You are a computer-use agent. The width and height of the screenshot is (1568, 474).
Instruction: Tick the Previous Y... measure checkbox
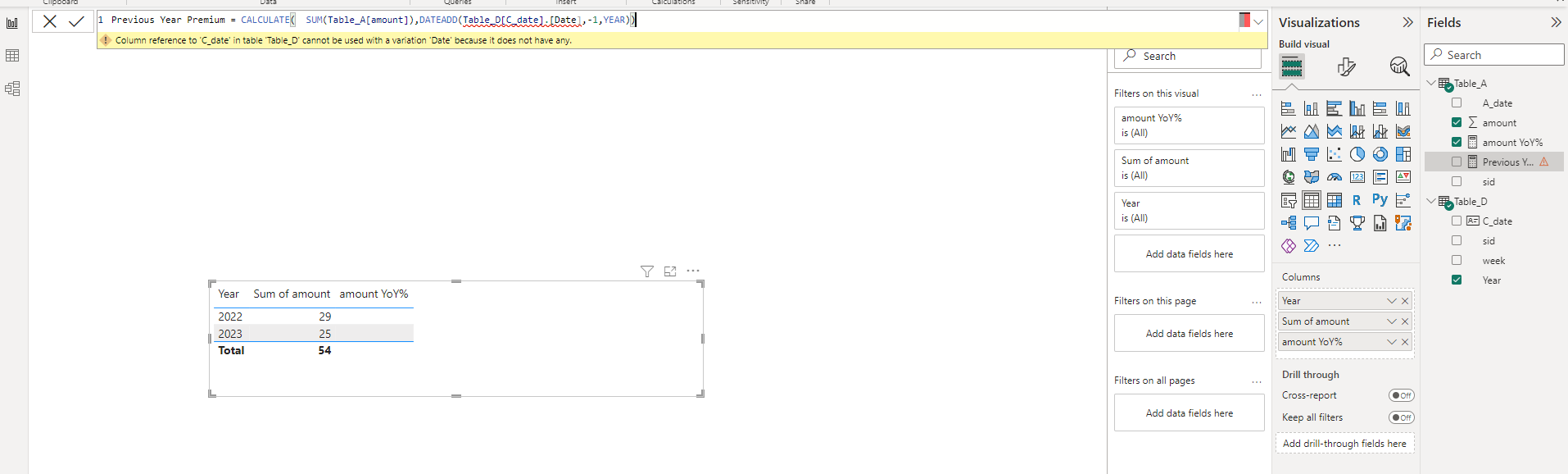click(1457, 162)
